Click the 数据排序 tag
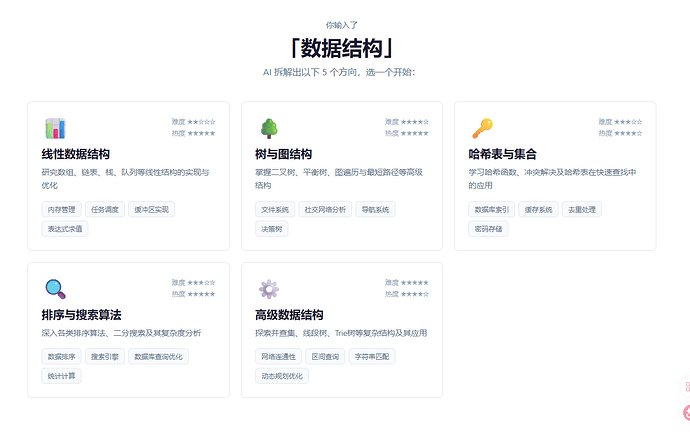 pos(62,356)
